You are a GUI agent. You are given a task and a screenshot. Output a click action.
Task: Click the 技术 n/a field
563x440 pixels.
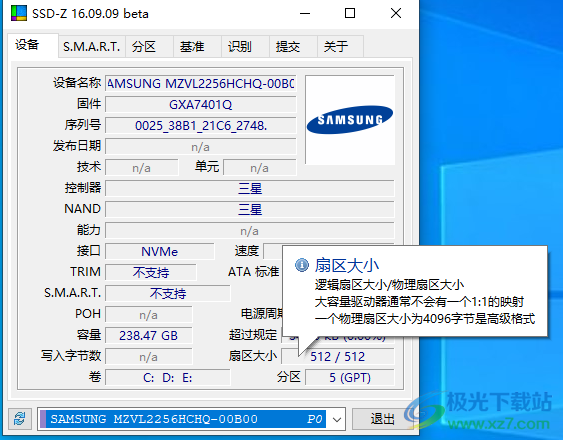tap(142, 168)
